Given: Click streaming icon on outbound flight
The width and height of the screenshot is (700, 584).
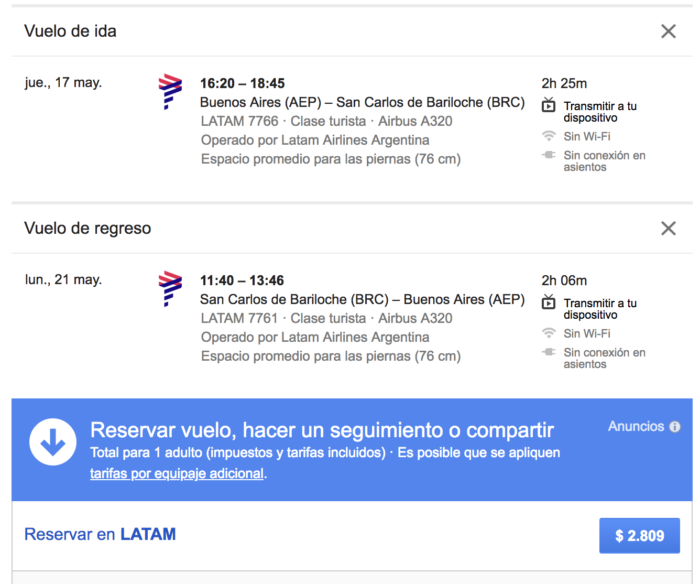Looking at the screenshot, I should 548,106.
